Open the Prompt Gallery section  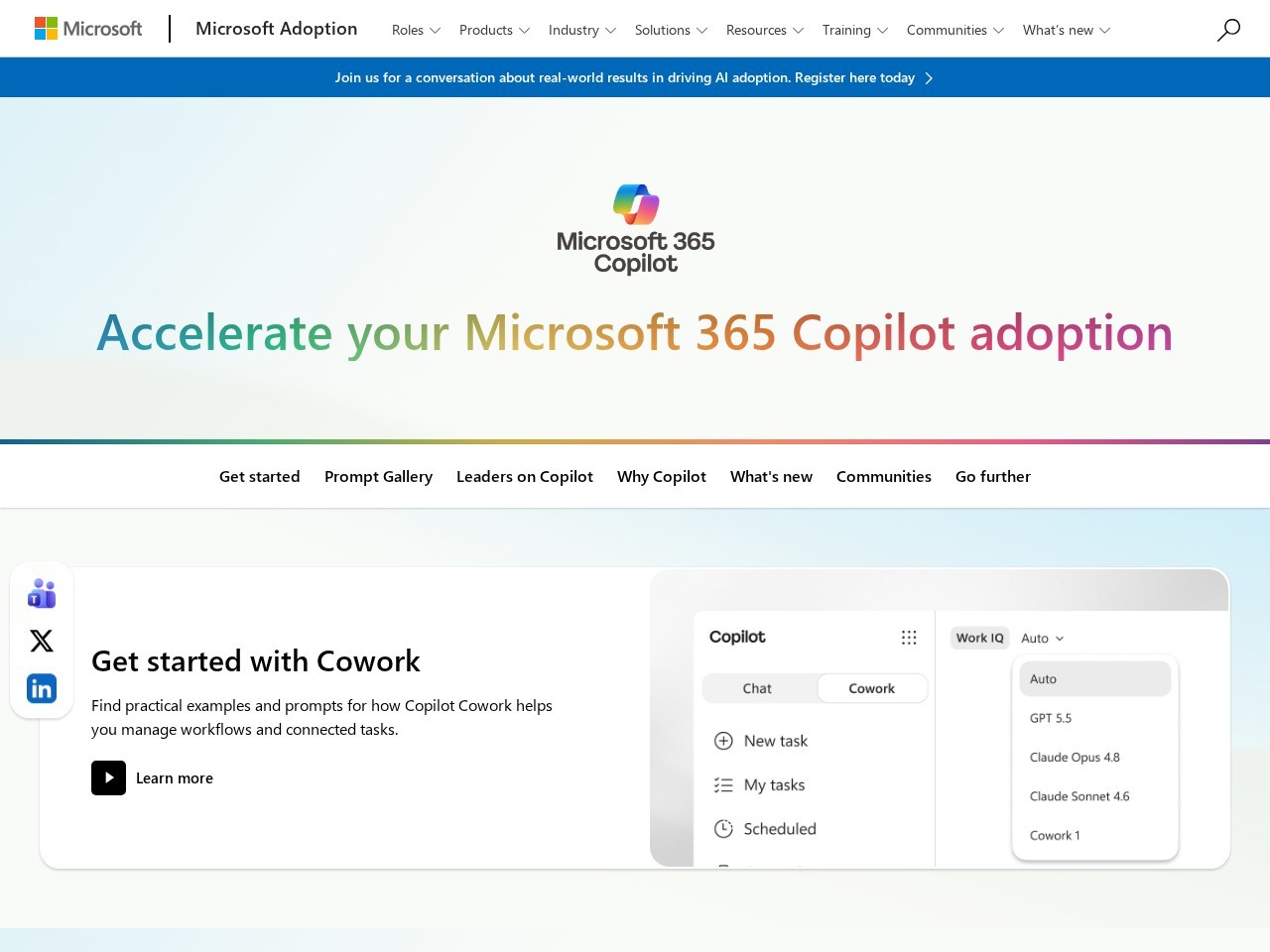378,476
